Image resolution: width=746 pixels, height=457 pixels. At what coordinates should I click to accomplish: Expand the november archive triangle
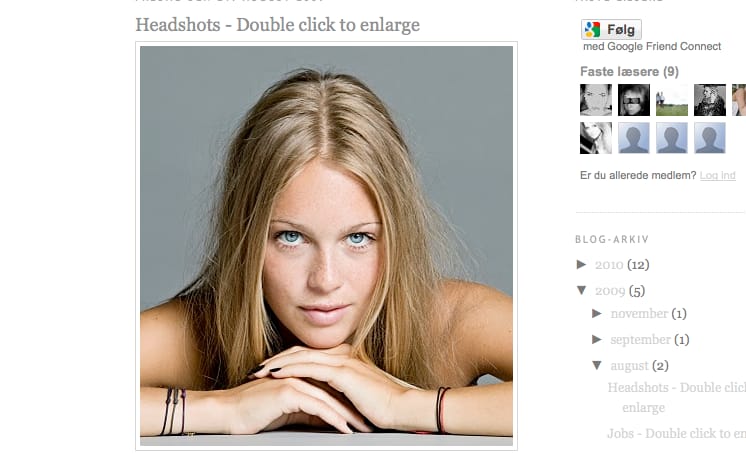597,313
